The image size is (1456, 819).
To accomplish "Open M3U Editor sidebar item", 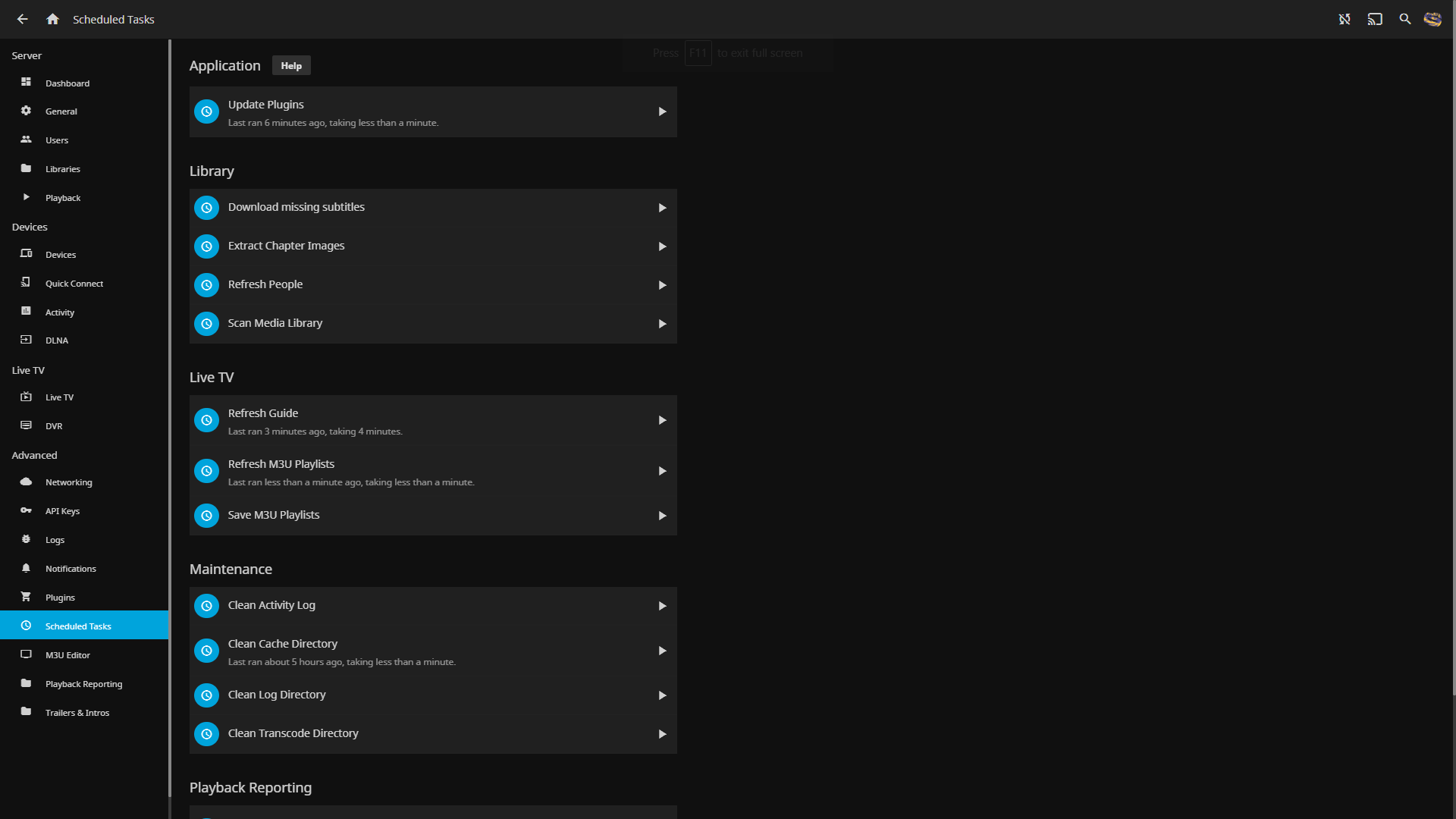I will [x=67, y=655].
